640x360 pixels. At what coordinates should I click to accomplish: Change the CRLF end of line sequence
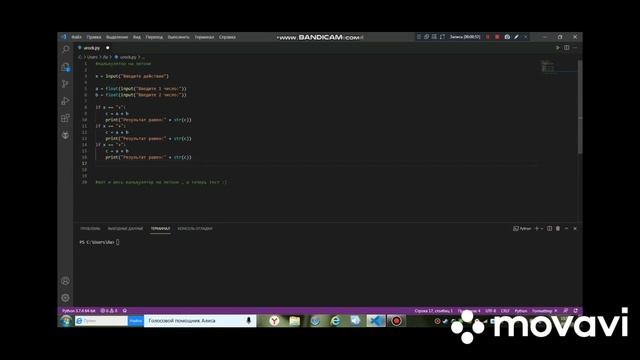505,311
